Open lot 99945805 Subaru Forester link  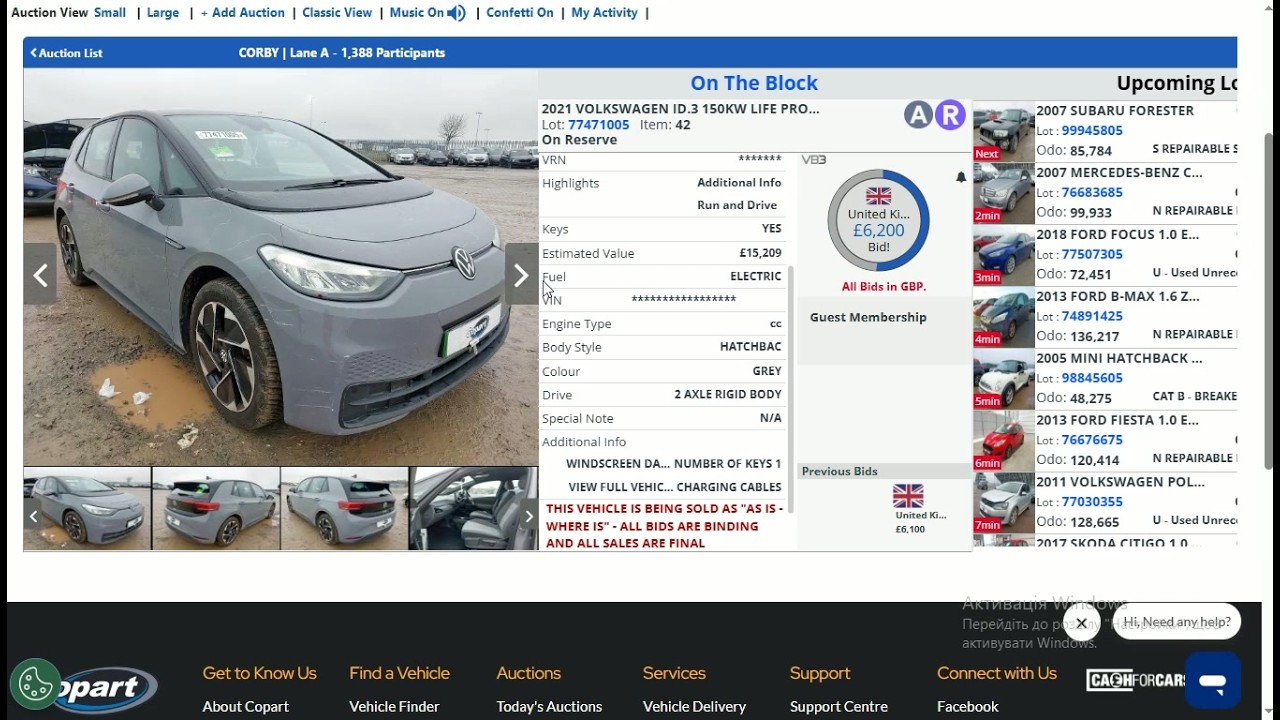[1092, 131]
